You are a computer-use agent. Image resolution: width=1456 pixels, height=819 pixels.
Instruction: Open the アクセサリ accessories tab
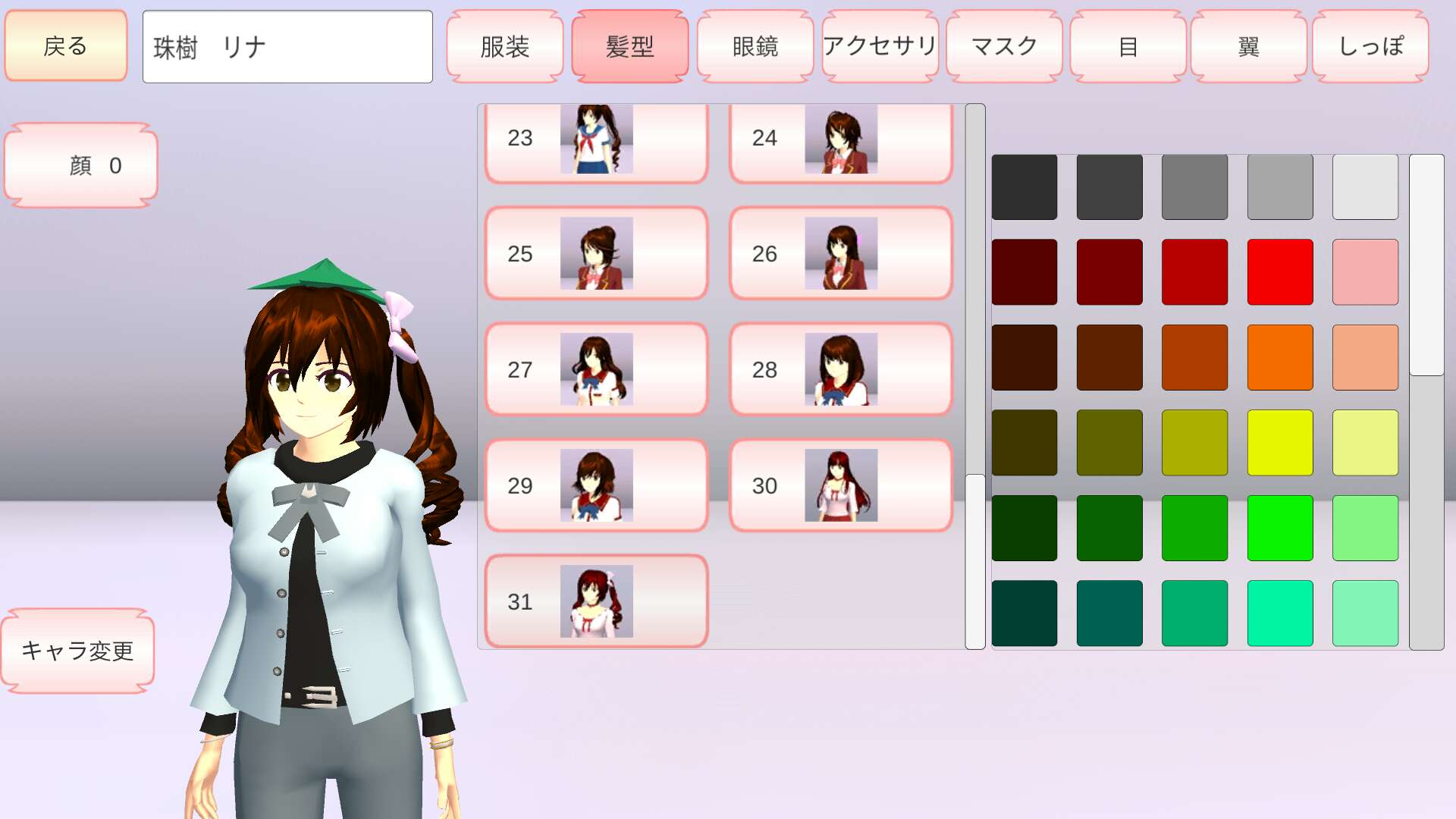pos(880,47)
